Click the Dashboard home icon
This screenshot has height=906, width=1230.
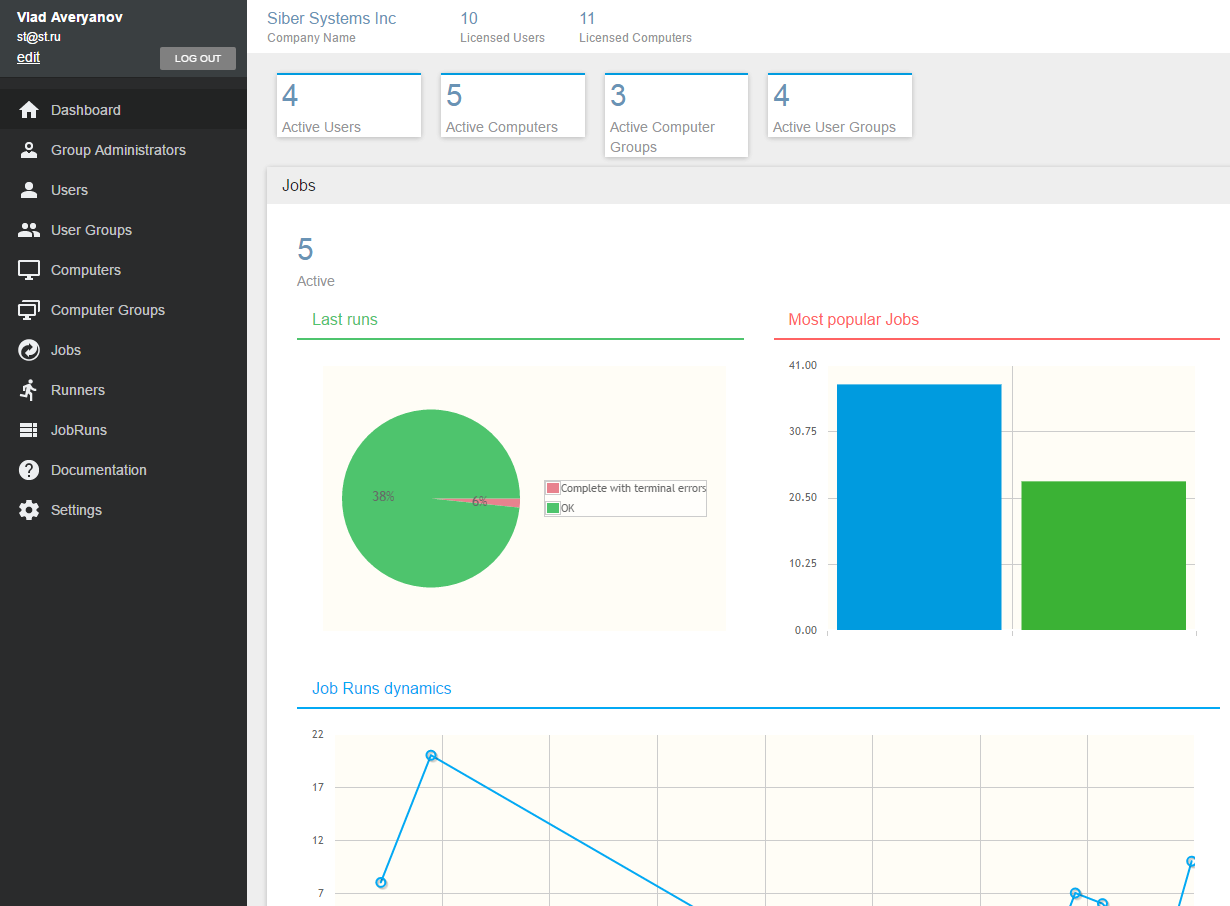tap(29, 110)
